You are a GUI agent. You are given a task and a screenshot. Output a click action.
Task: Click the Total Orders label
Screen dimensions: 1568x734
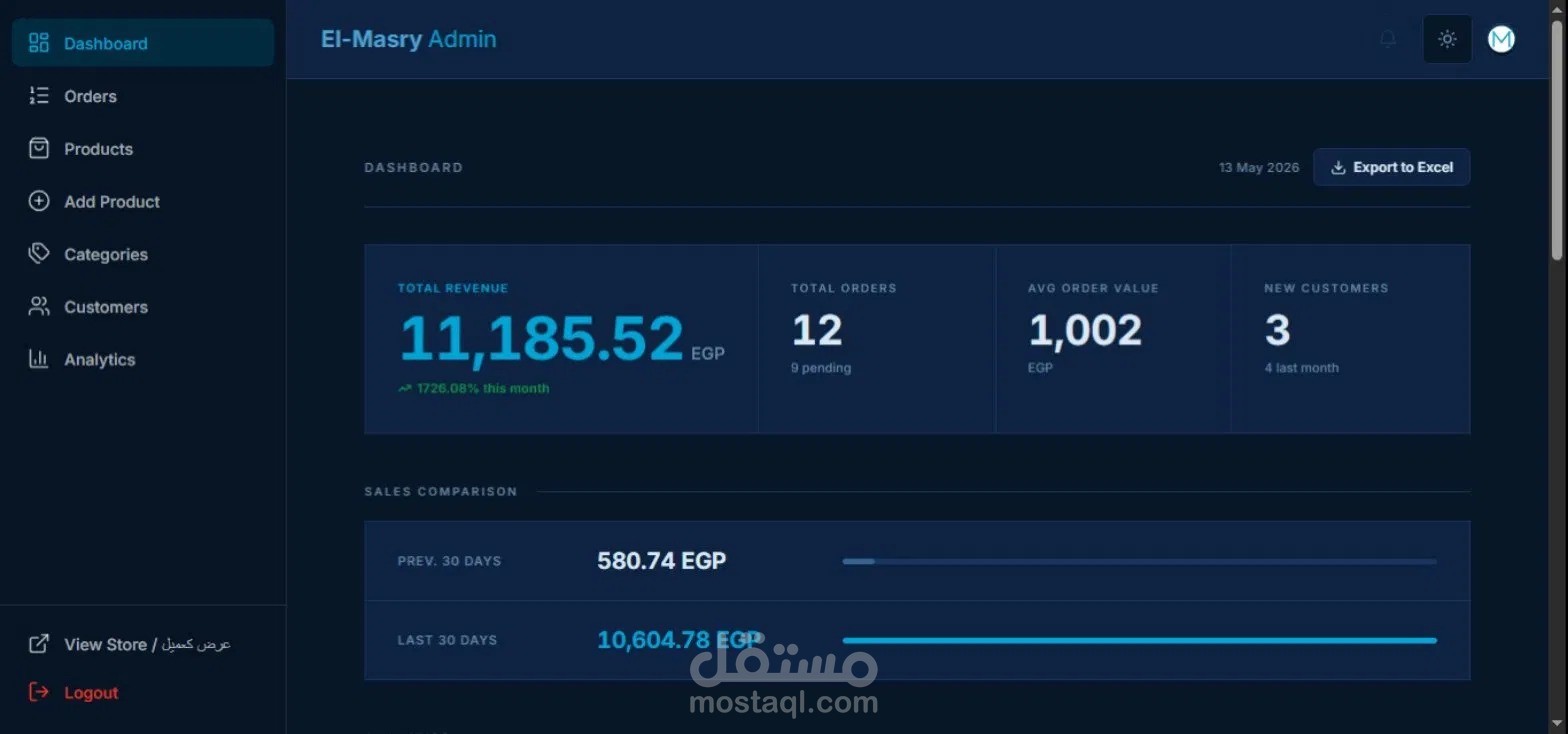844,288
